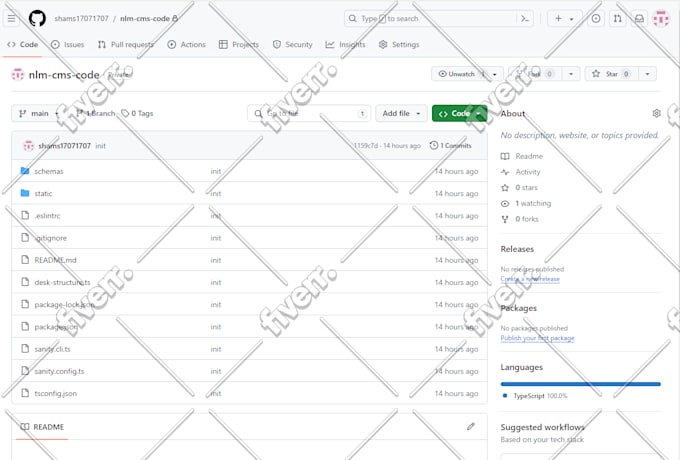
Task: Click TypeScript 100.0% language entry
Action: coord(535,395)
